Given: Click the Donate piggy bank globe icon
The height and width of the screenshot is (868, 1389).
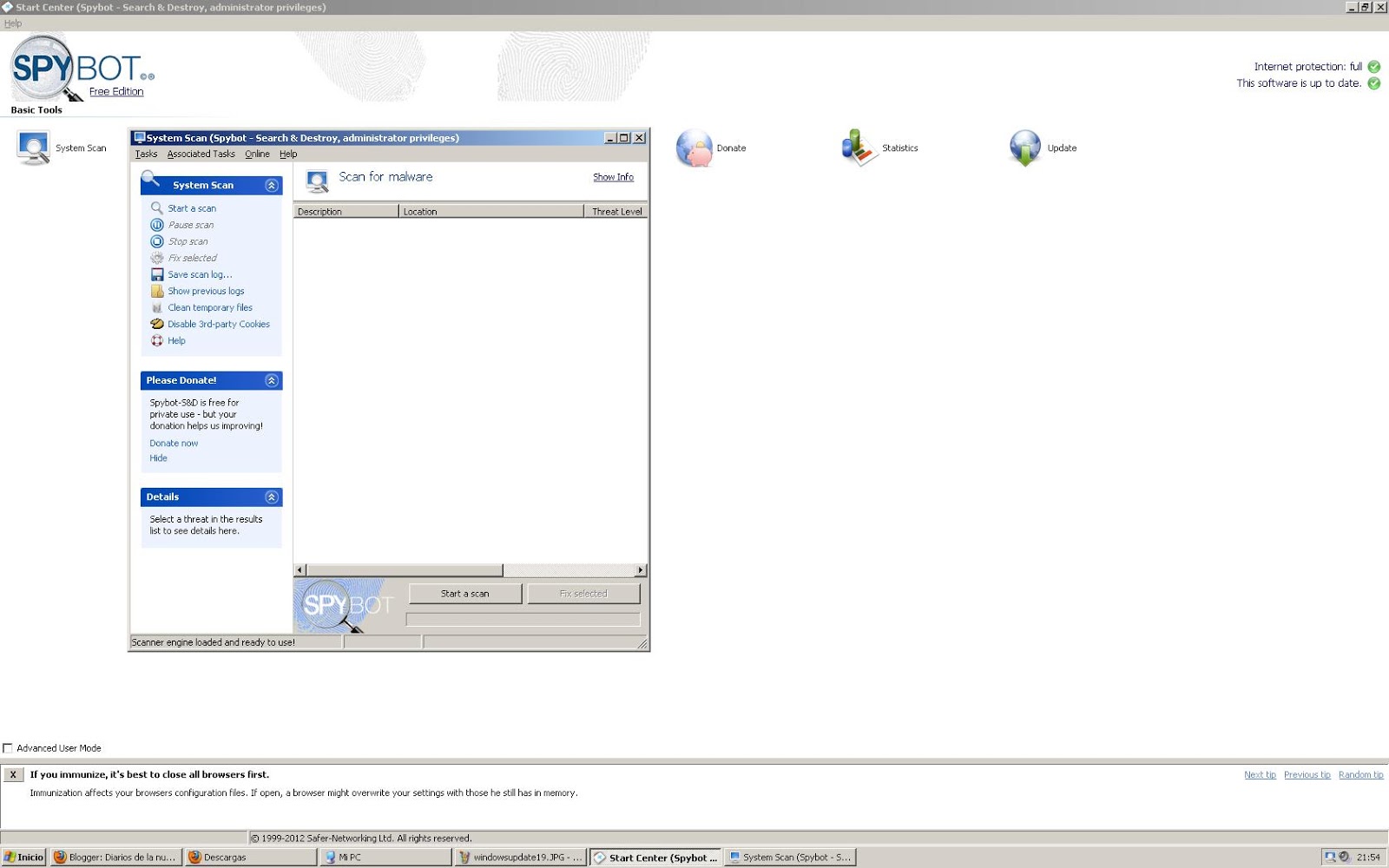Looking at the screenshot, I should coord(694,148).
